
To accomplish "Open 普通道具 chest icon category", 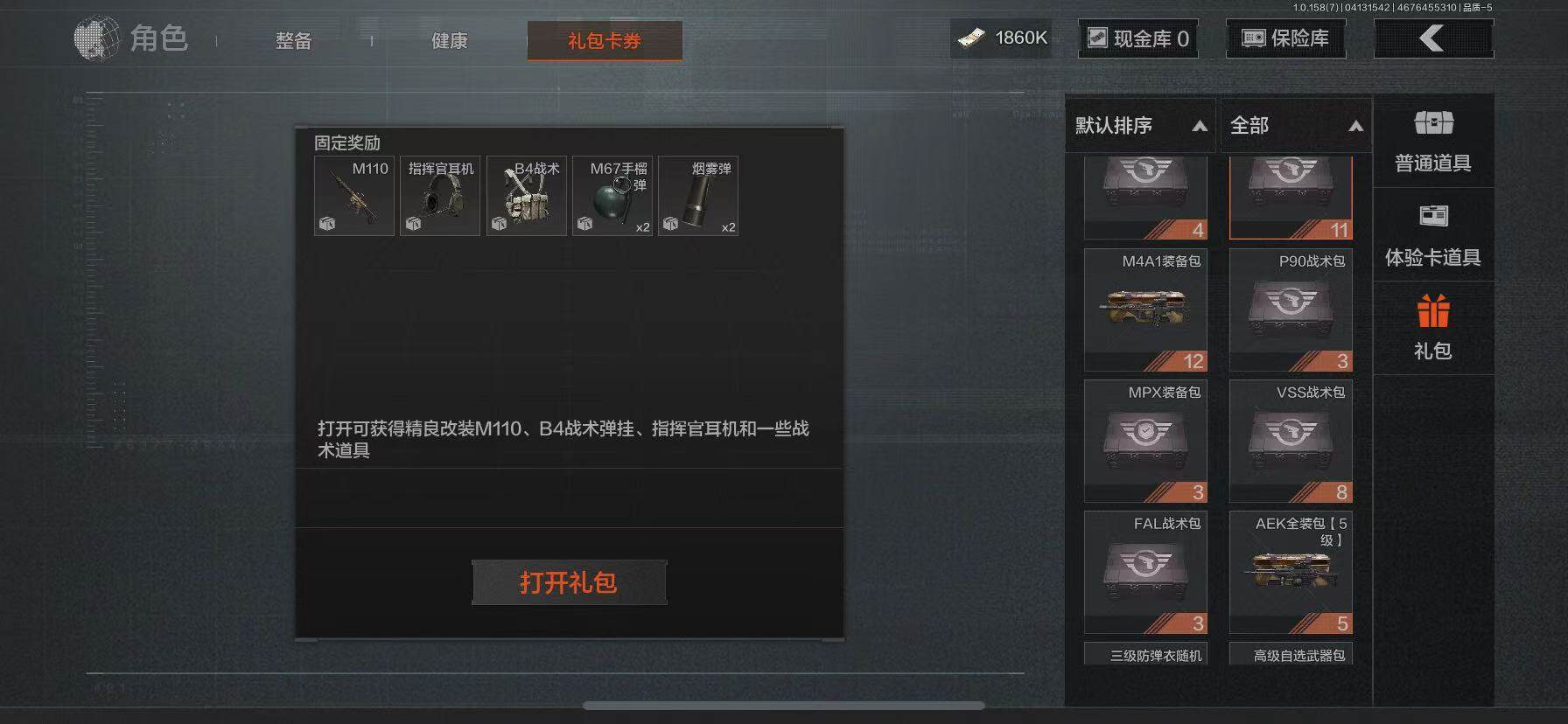I will (x=1433, y=123).
